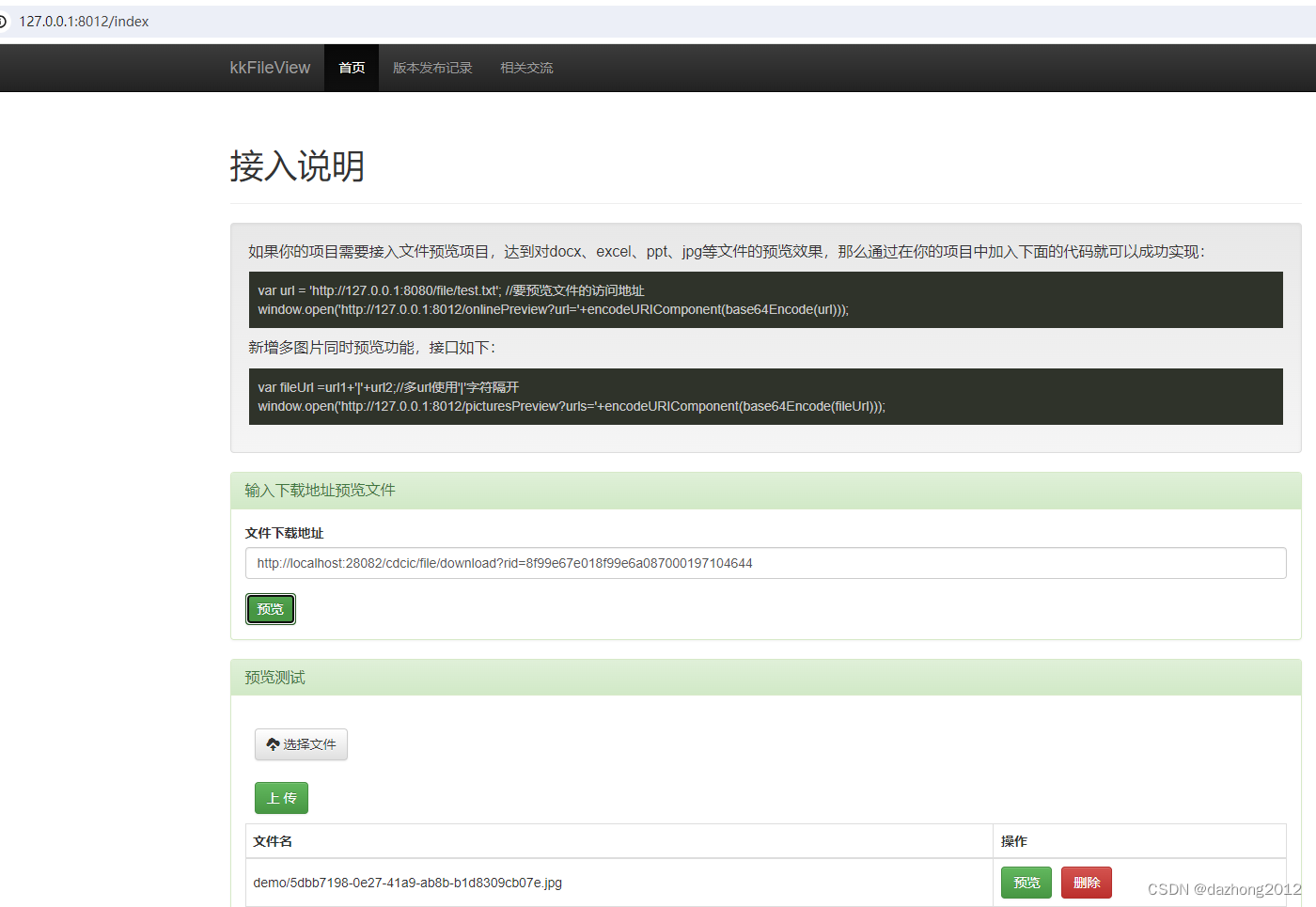Click the first code example block
The width and height of the screenshot is (1316, 907).
point(766,300)
